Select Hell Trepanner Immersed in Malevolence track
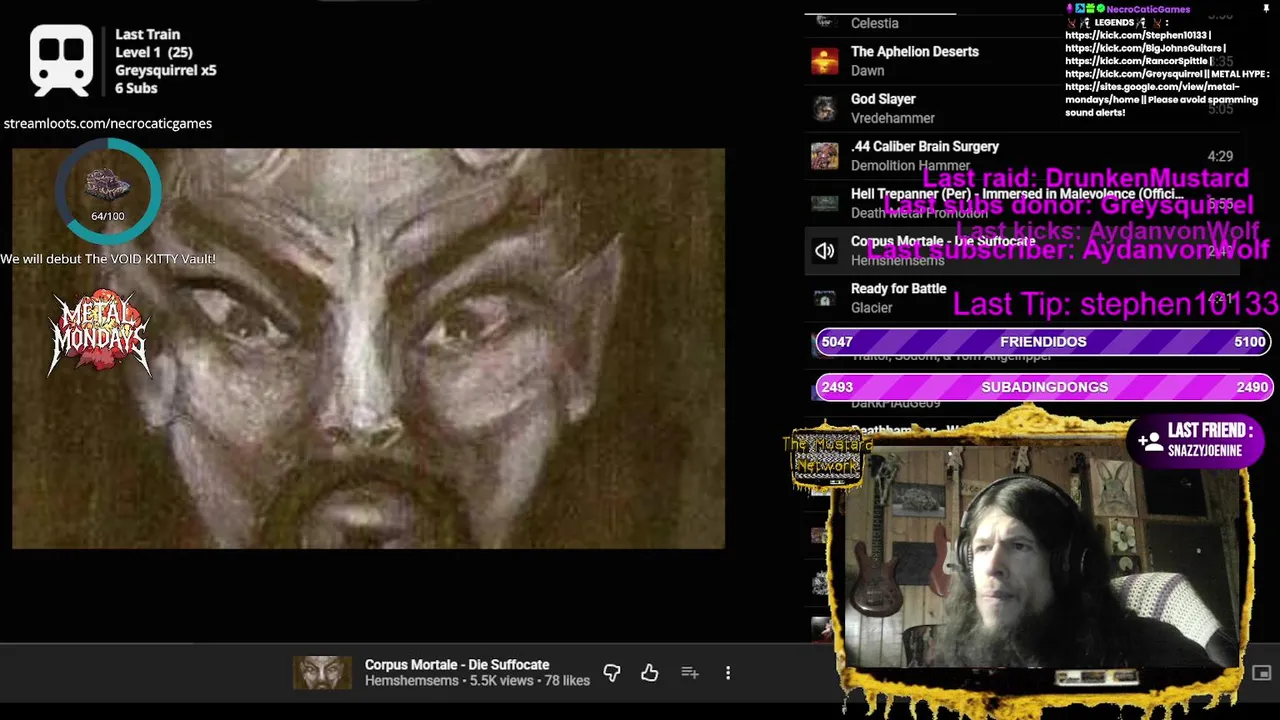Screen dimensions: 1280x720 click(1017, 194)
